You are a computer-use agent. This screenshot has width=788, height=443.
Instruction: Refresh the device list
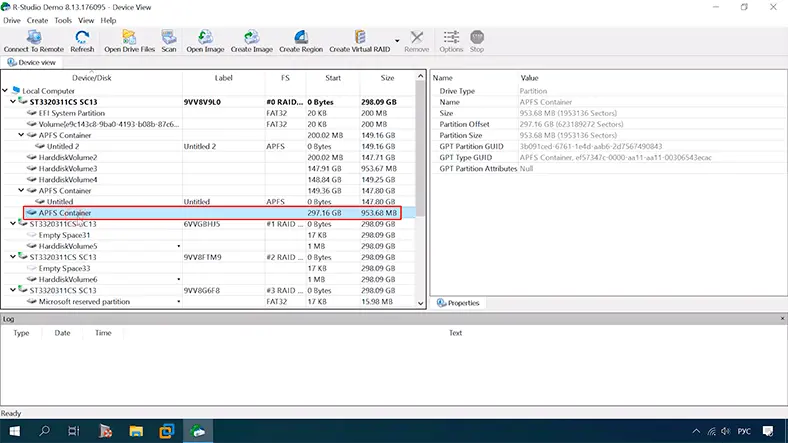pyautogui.click(x=82, y=41)
